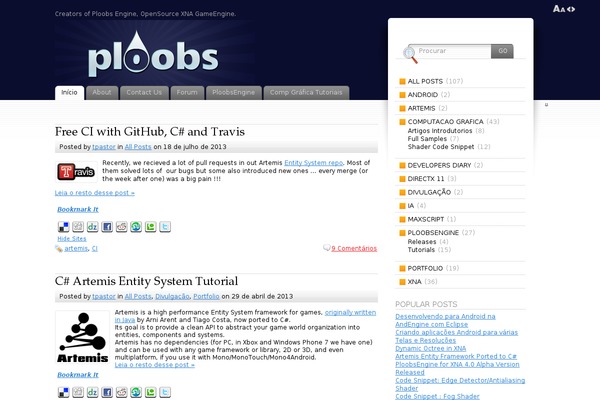The width and height of the screenshot is (600, 400).
Task: Open the 9 Comentários link
Action: (x=354, y=249)
